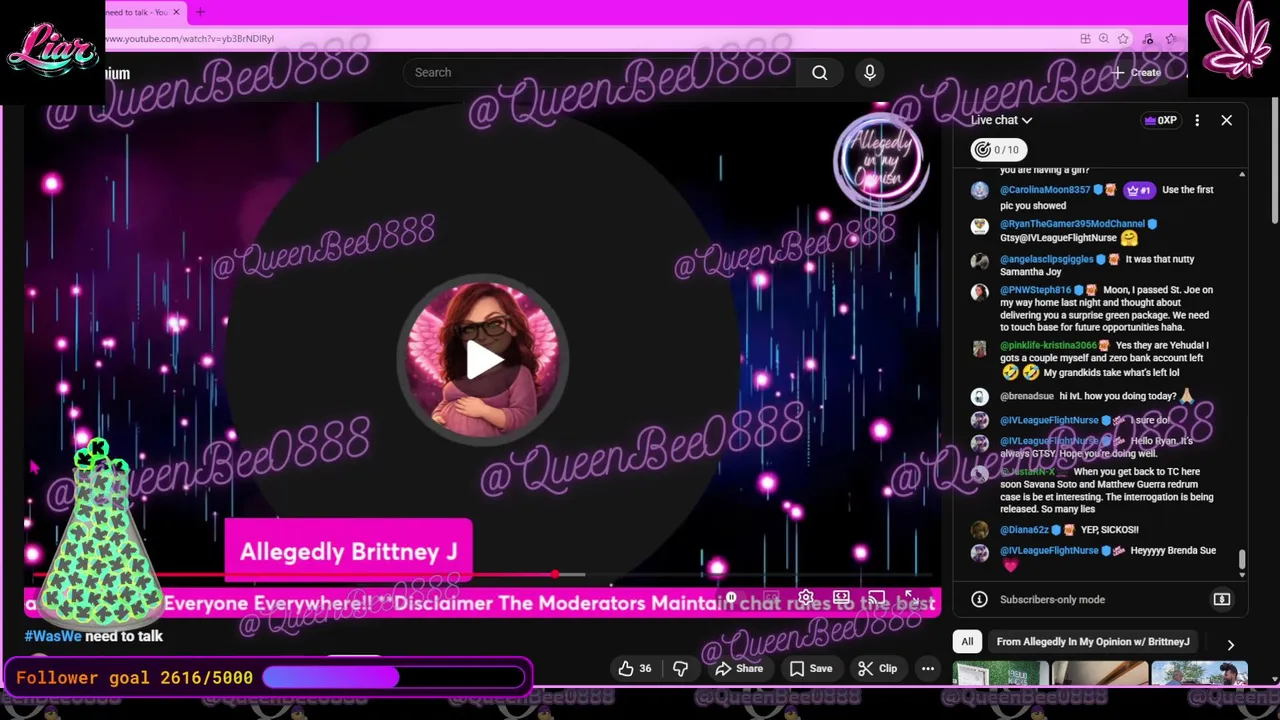This screenshot has height=720, width=1280.
Task: Create a Clip of the video
Action: (x=877, y=669)
